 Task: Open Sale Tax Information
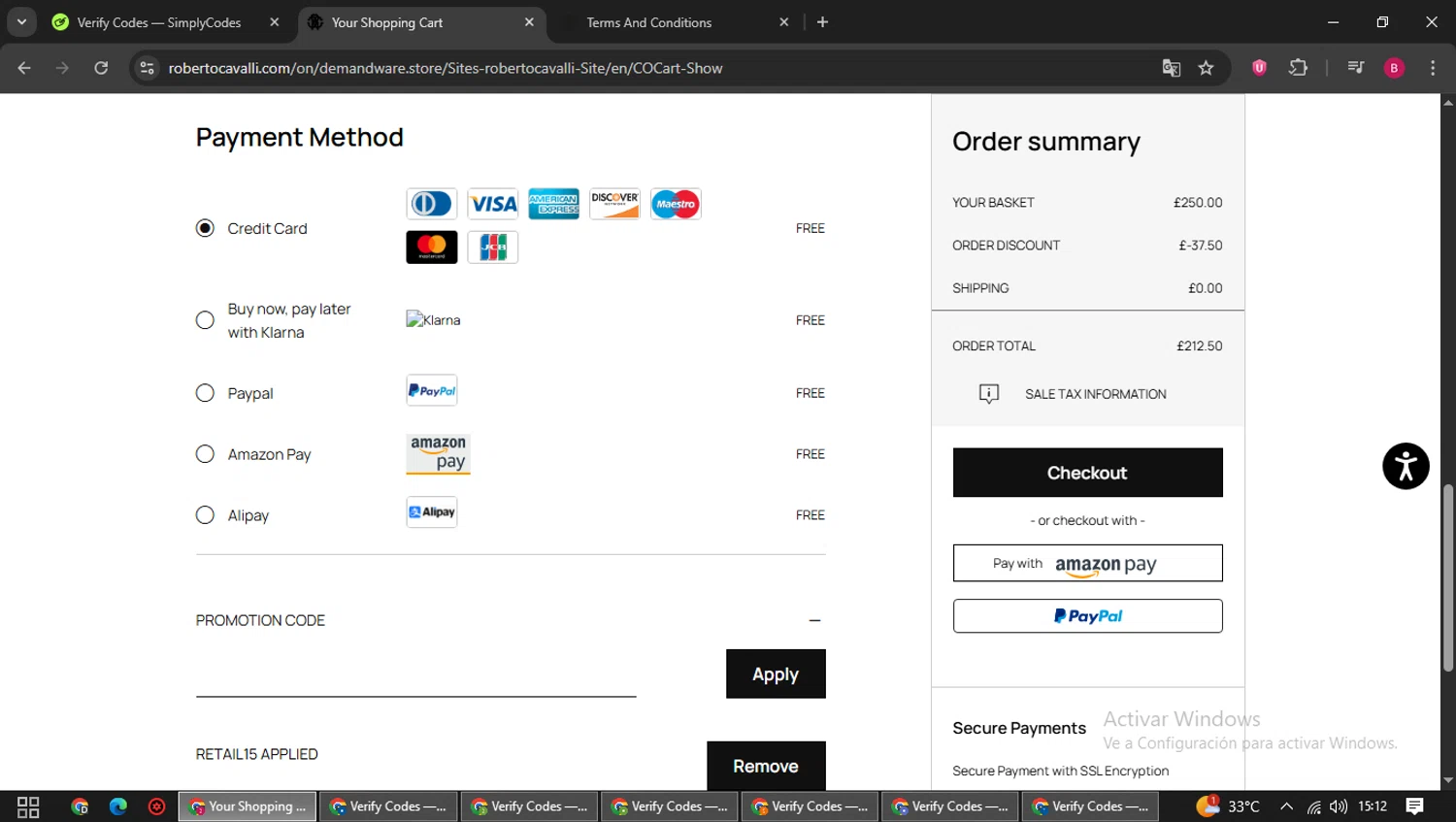pos(1096,394)
